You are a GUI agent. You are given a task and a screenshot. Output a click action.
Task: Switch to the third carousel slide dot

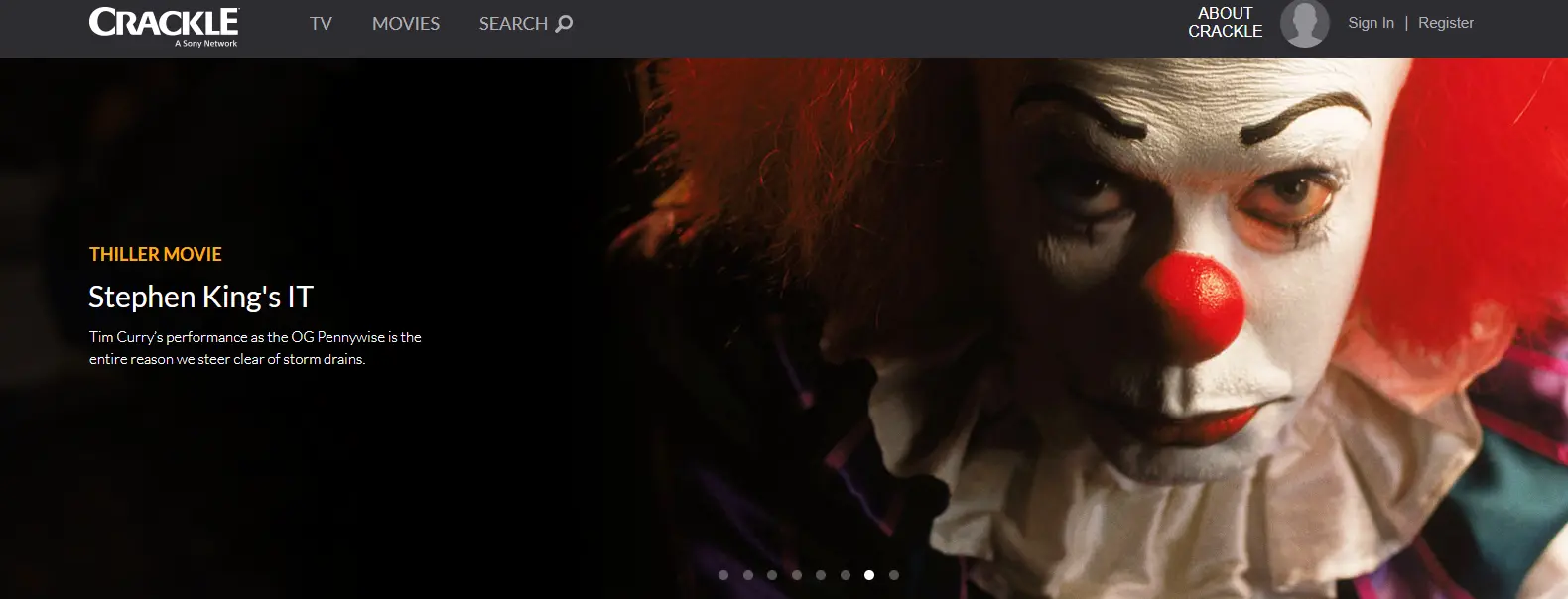tap(772, 575)
